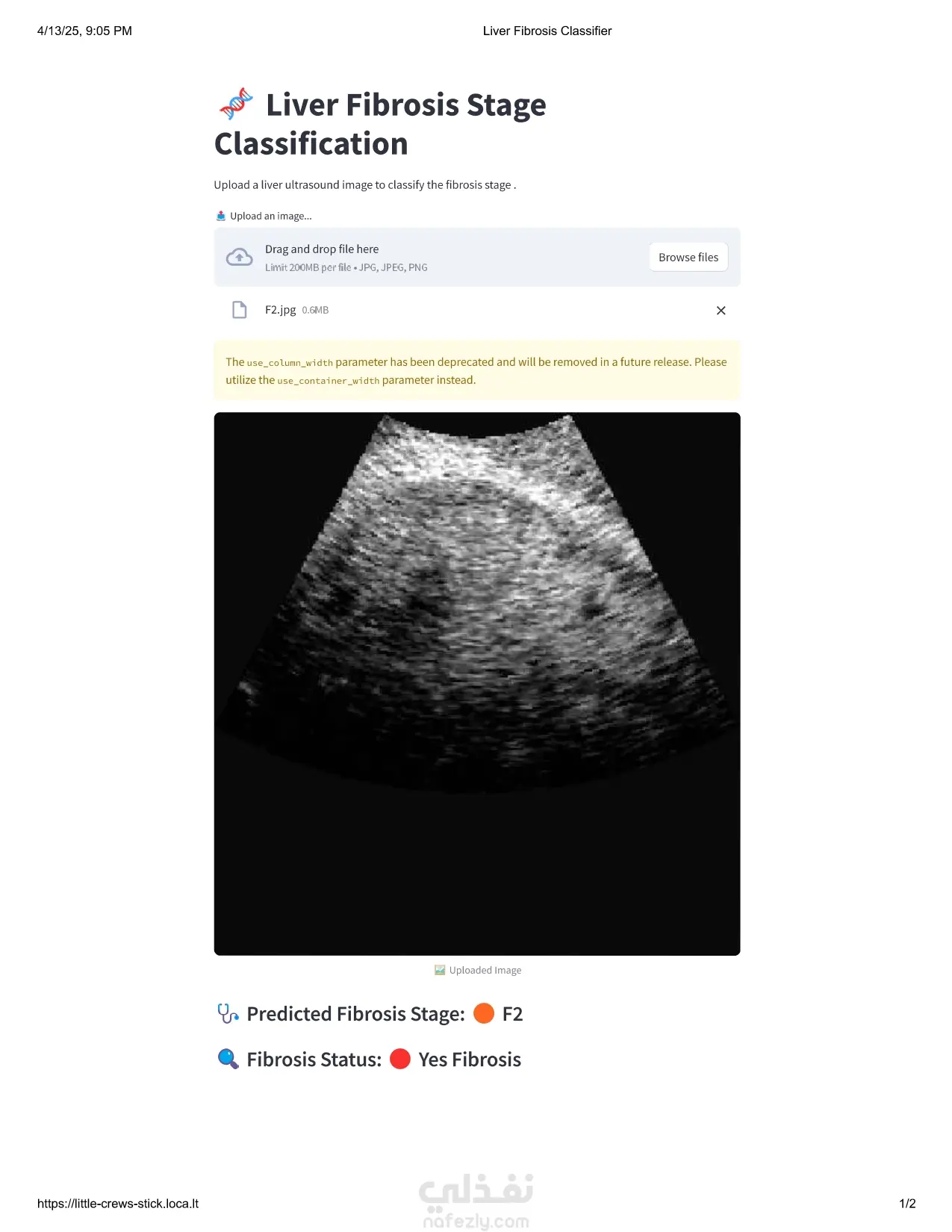Click the red circle next to Yes Fibrosis
Viewport: 952px width, 1232px height.
400,1059
